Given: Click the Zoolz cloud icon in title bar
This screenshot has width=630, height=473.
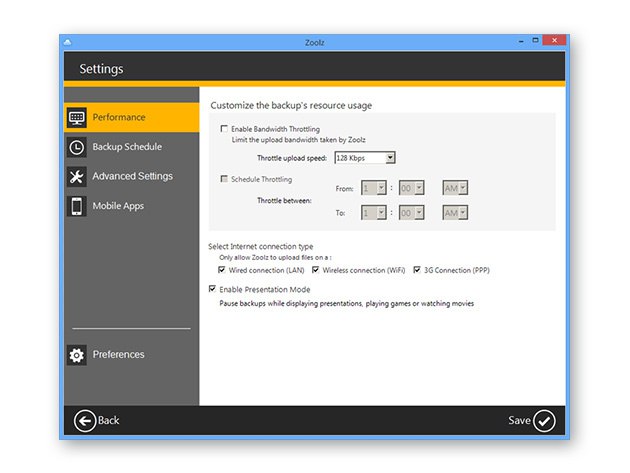Looking at the screenshot, I should (68, 42).
